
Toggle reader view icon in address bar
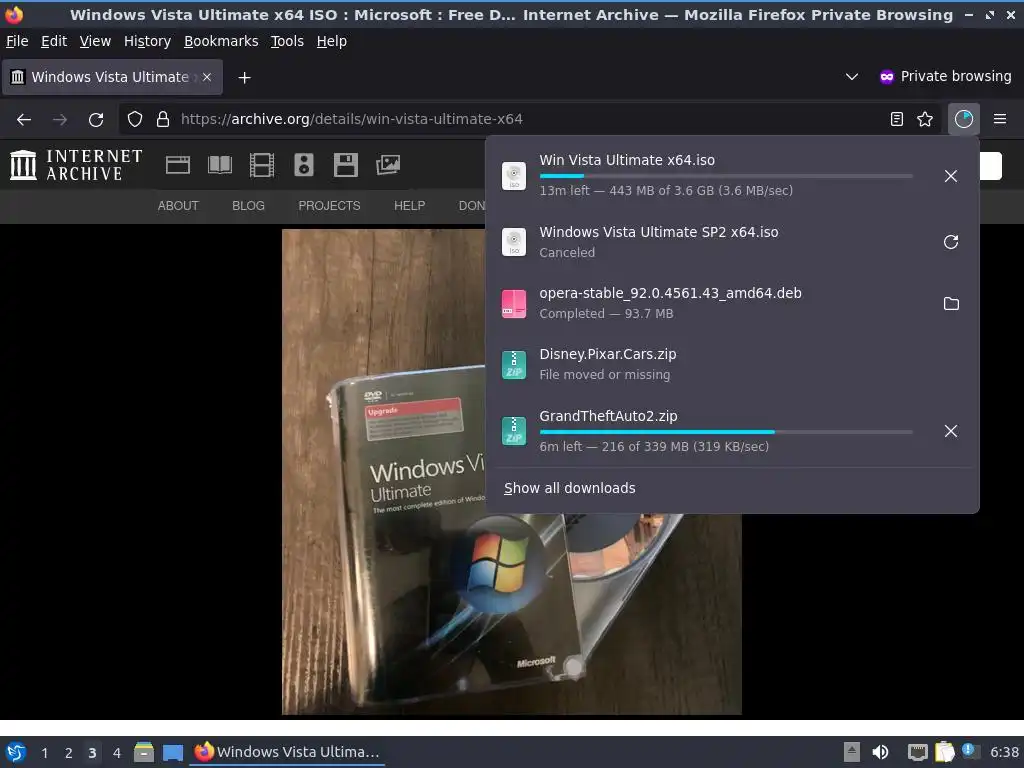[897, 119]
